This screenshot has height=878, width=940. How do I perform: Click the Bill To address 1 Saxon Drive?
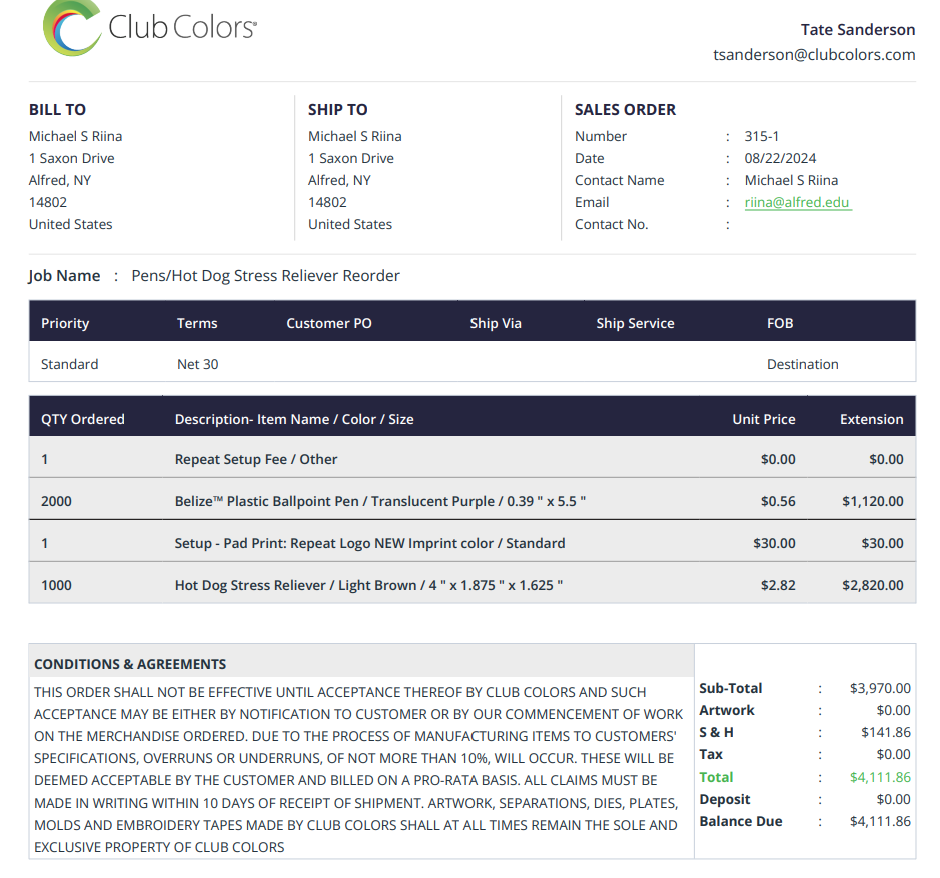click(71, 158)
